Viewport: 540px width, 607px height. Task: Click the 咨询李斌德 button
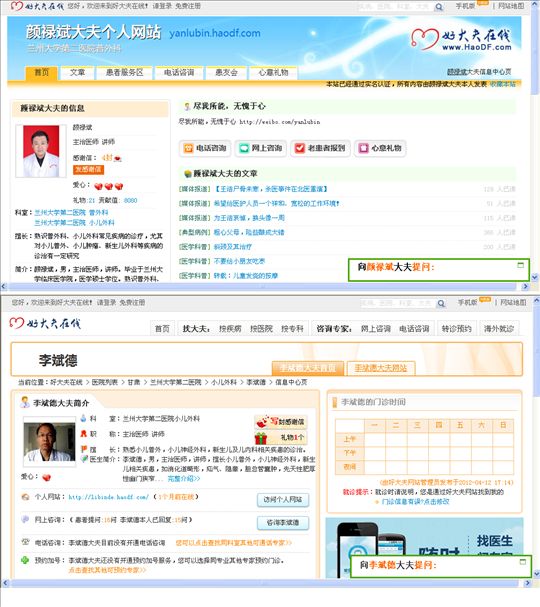(x=283, y=523)
